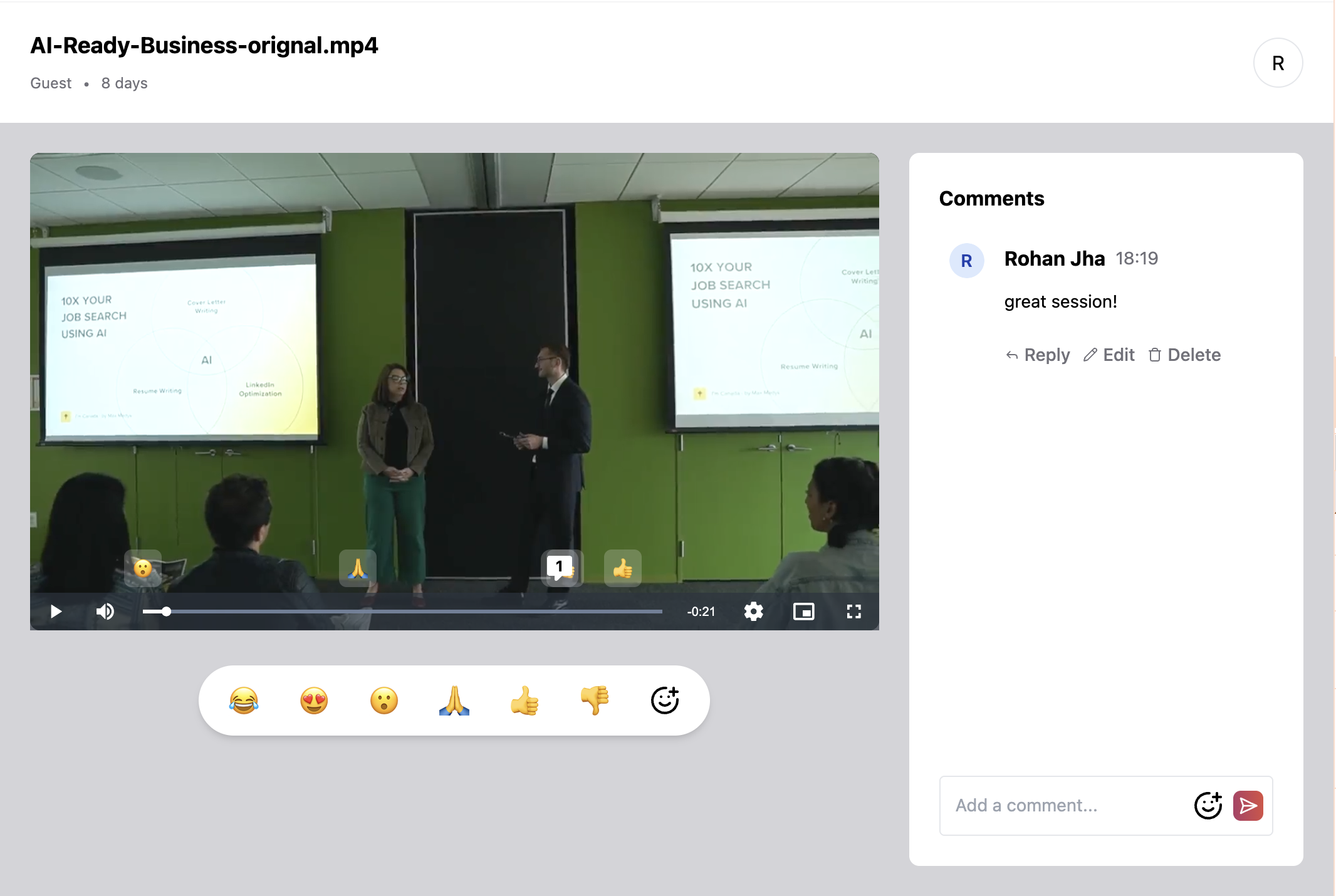
Task: React with surprised face emoji
Action: coord(384,701)
